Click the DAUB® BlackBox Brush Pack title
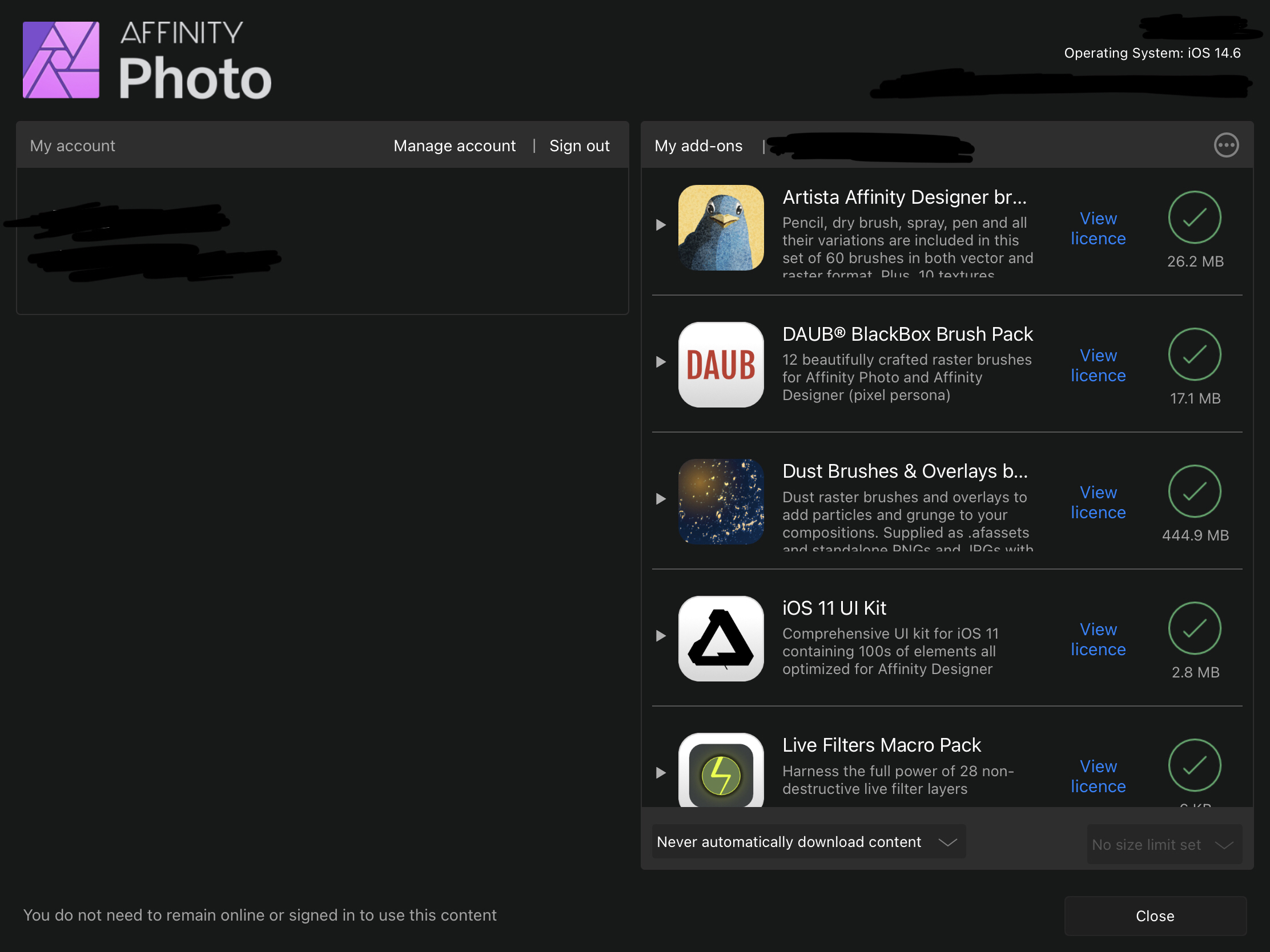The height and width of the screenshot is (952, 1270). coord(907,334)
